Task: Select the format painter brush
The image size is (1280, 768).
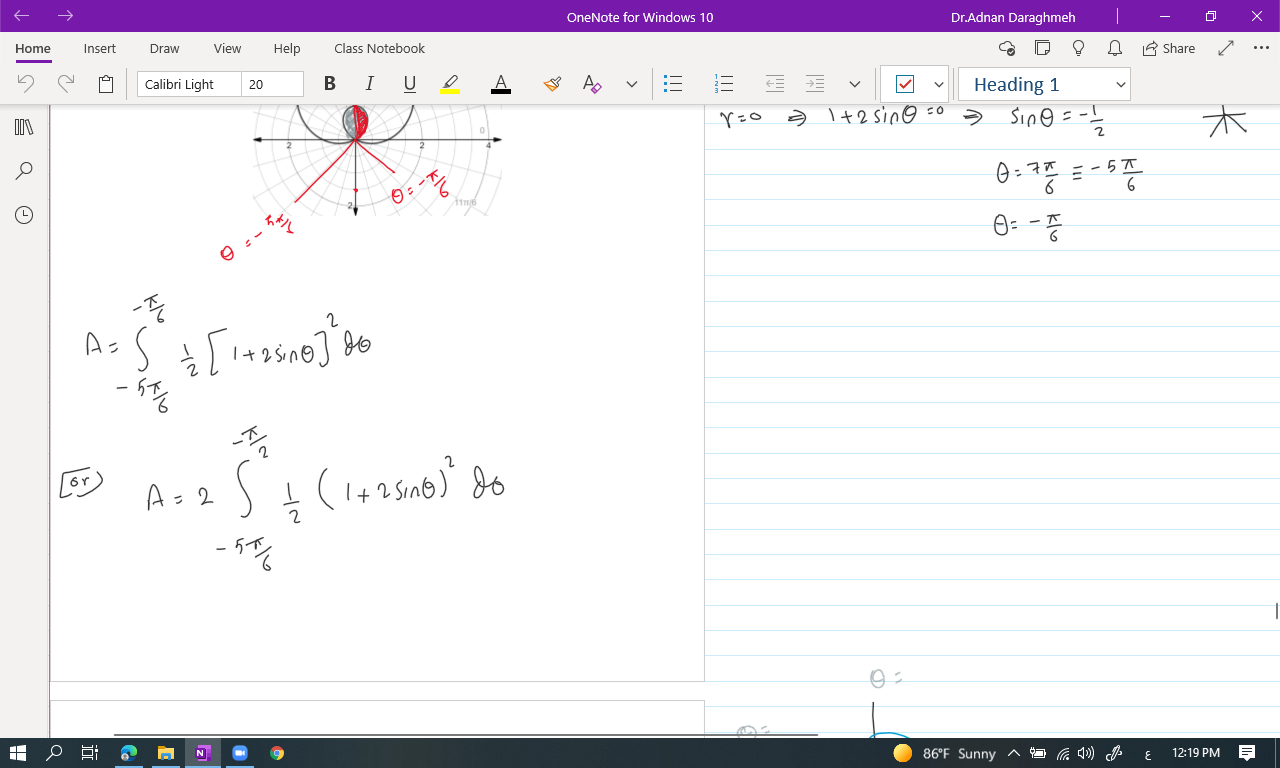Action: [x=552, y=84]
